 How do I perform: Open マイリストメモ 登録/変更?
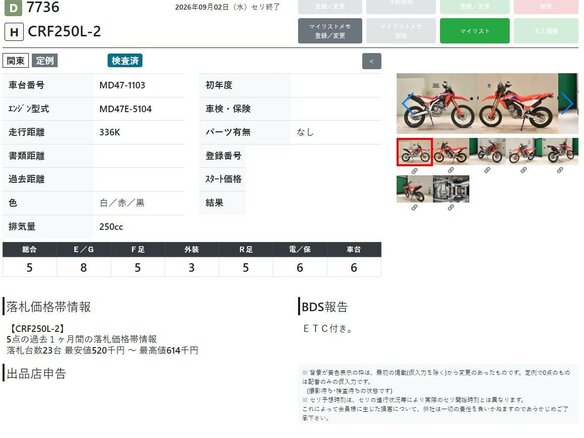click(330, 31)
